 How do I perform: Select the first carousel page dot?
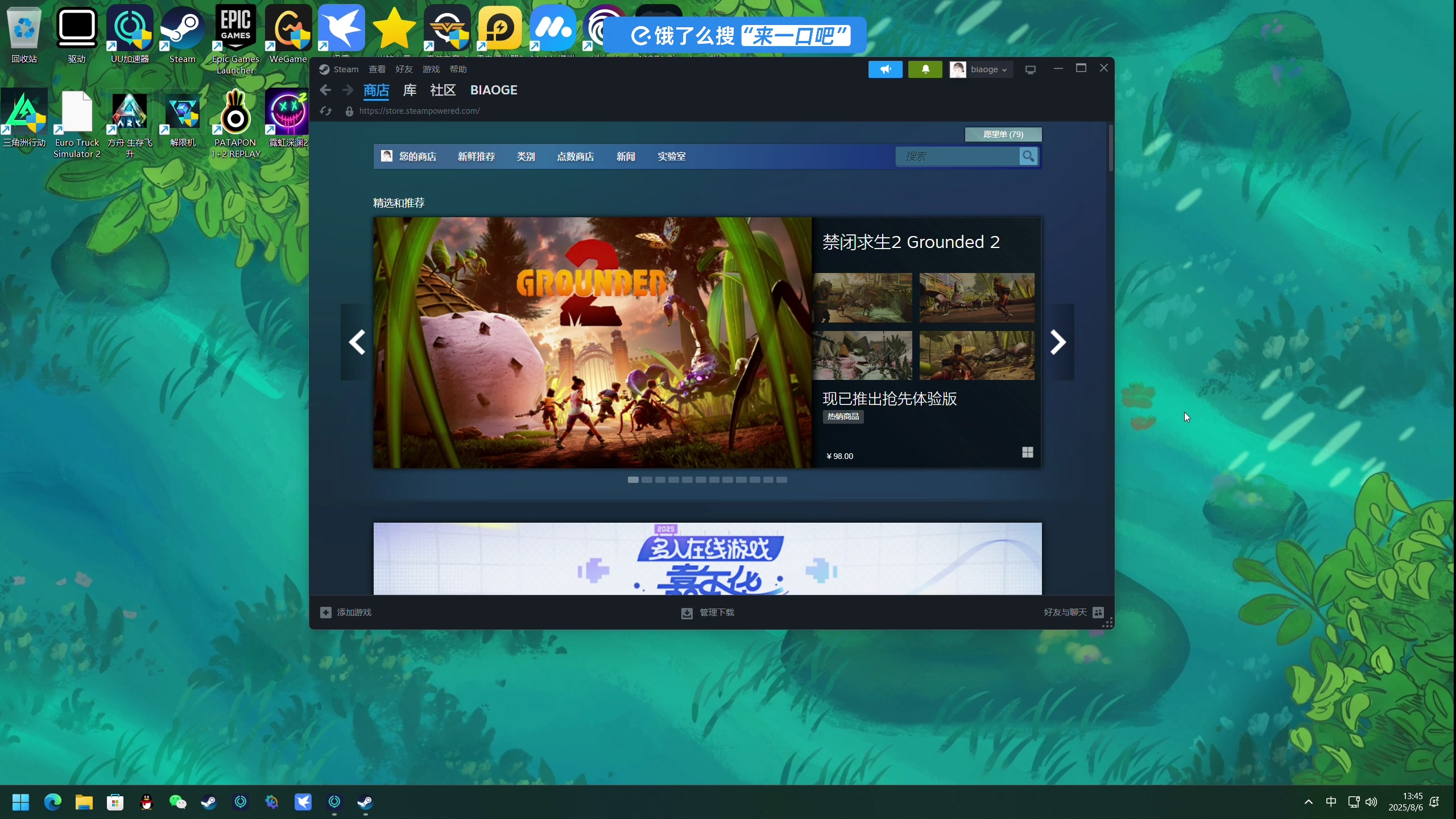point(633,480)
